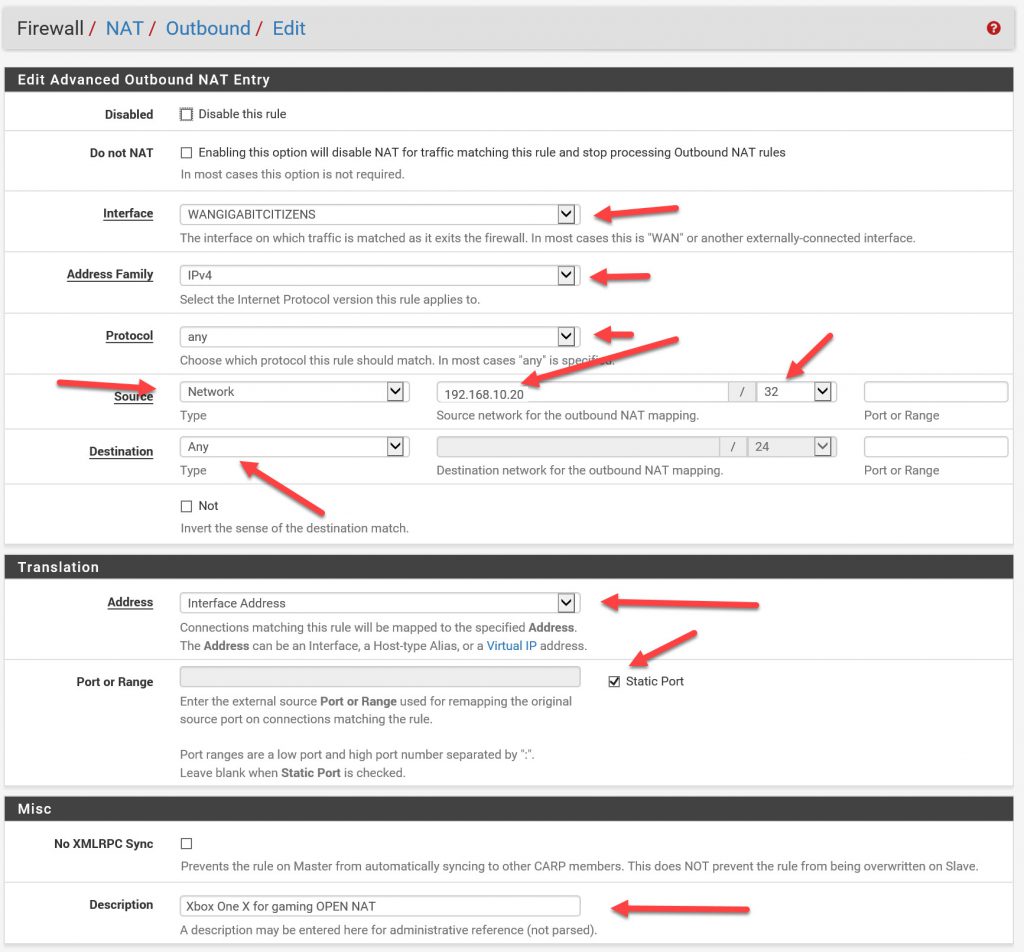Go to Outbound in the breadcrumb
This screenshot has width=1024, height=952.
pos(208,28)
